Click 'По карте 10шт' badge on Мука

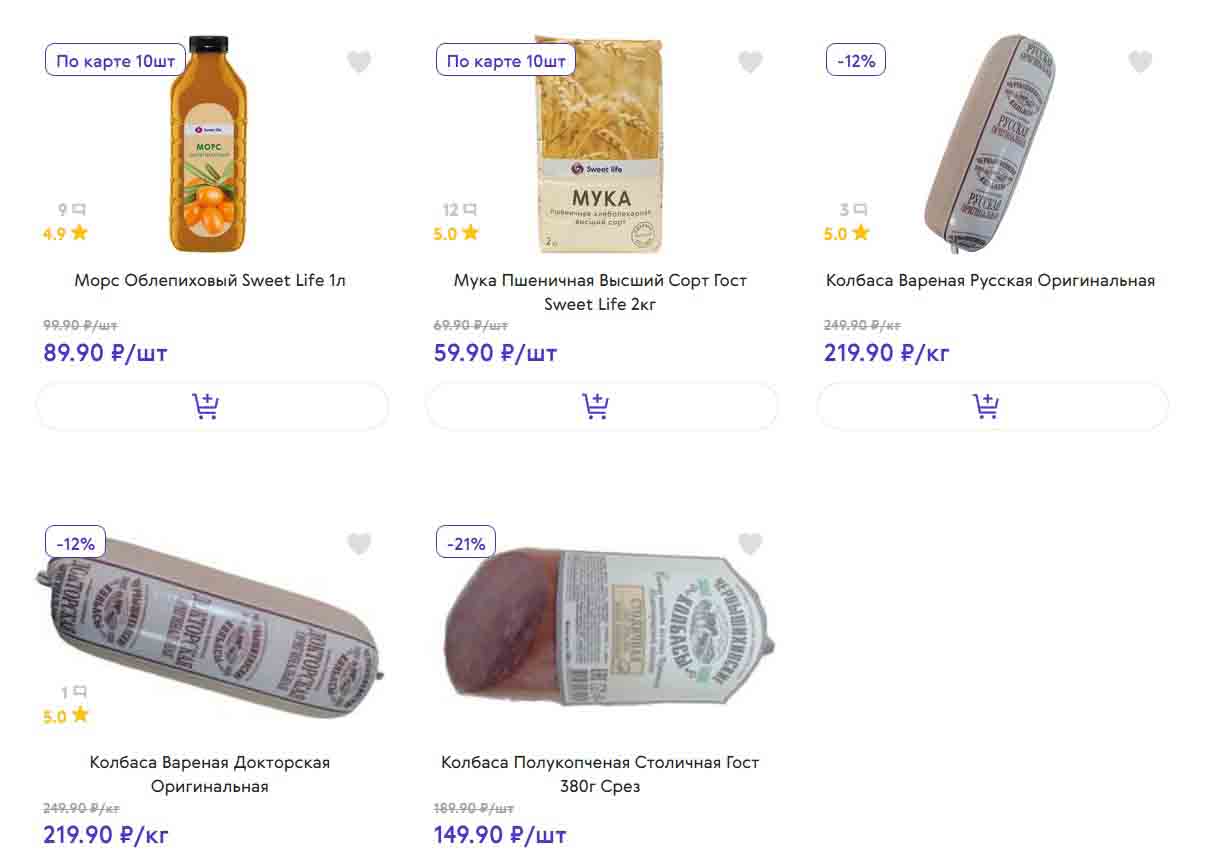coord(506,61)
